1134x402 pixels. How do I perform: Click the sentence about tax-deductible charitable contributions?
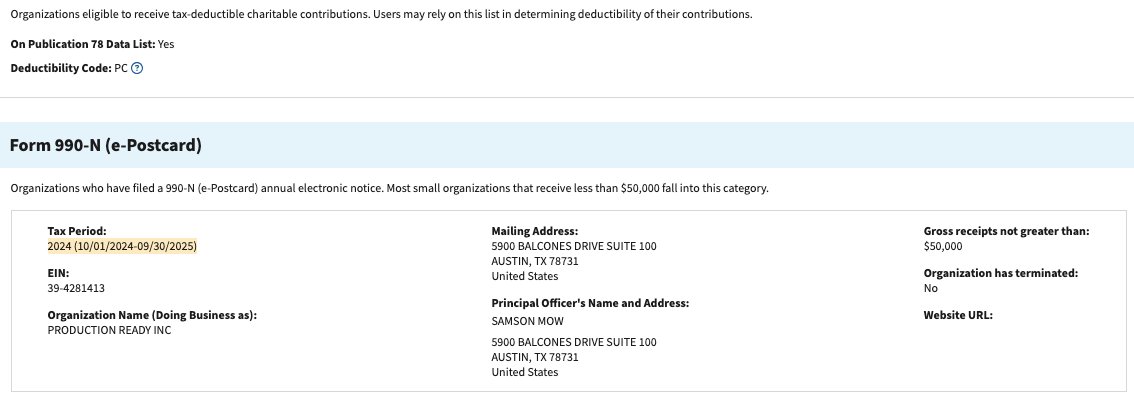(x=381, y=14)
